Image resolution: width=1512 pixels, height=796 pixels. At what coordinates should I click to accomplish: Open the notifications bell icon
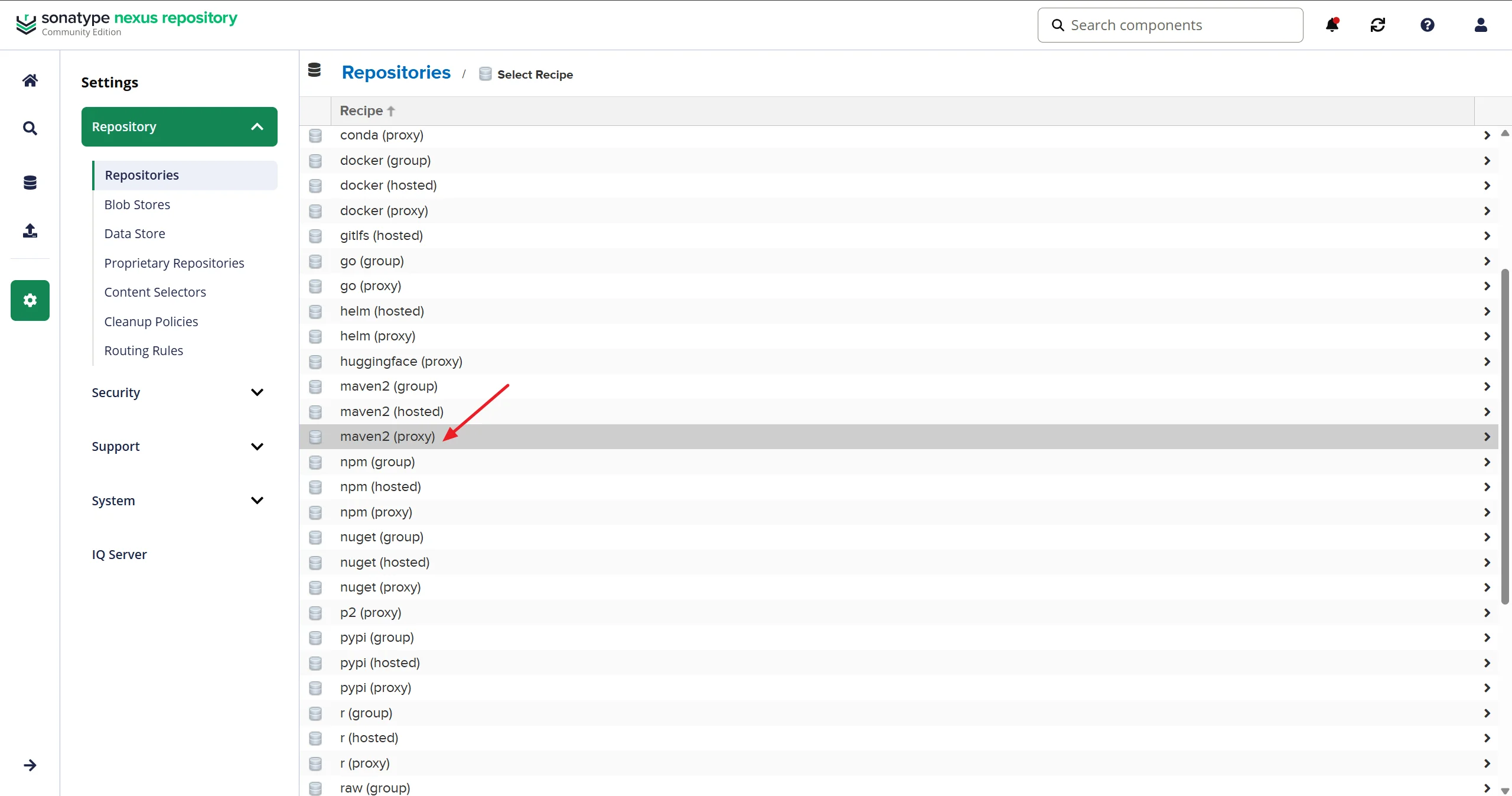click(1332, 25)
